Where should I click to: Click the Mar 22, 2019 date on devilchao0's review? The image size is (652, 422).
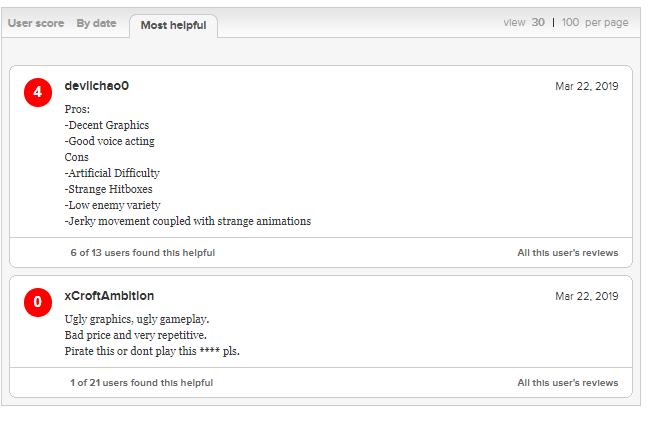[587, 86]
